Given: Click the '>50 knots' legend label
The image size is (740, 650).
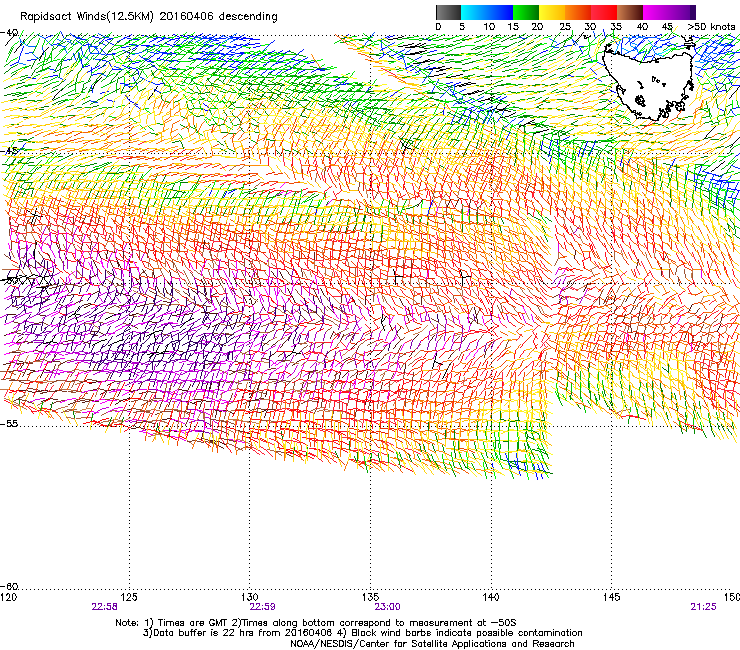Looking at the screenshot, I should pos(711,27).
